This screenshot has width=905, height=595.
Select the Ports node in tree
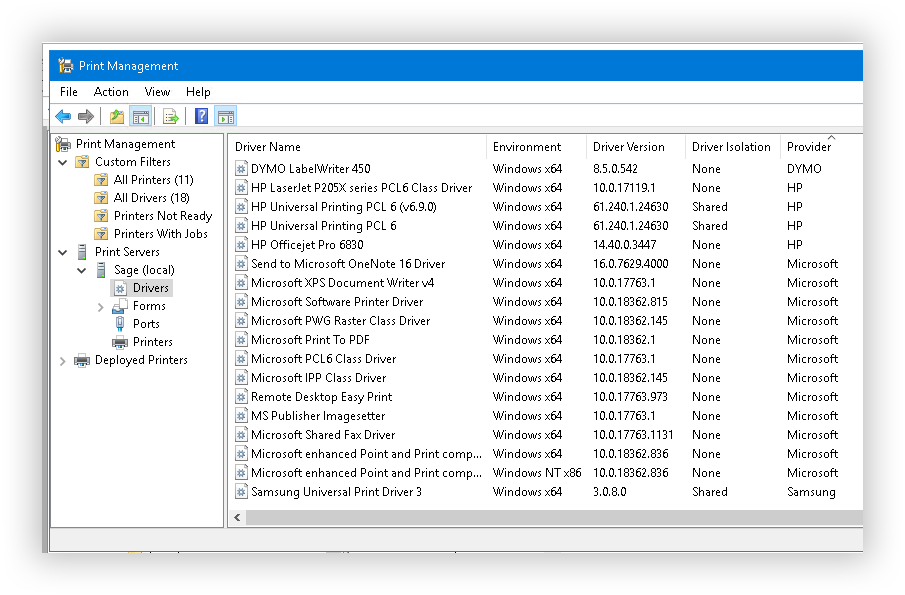pyautogui.click(x=146, y=324)
